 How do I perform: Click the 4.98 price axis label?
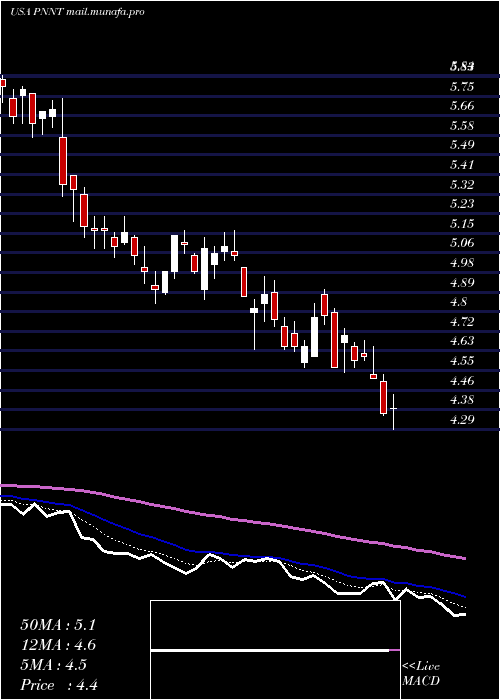pos(462,263)
